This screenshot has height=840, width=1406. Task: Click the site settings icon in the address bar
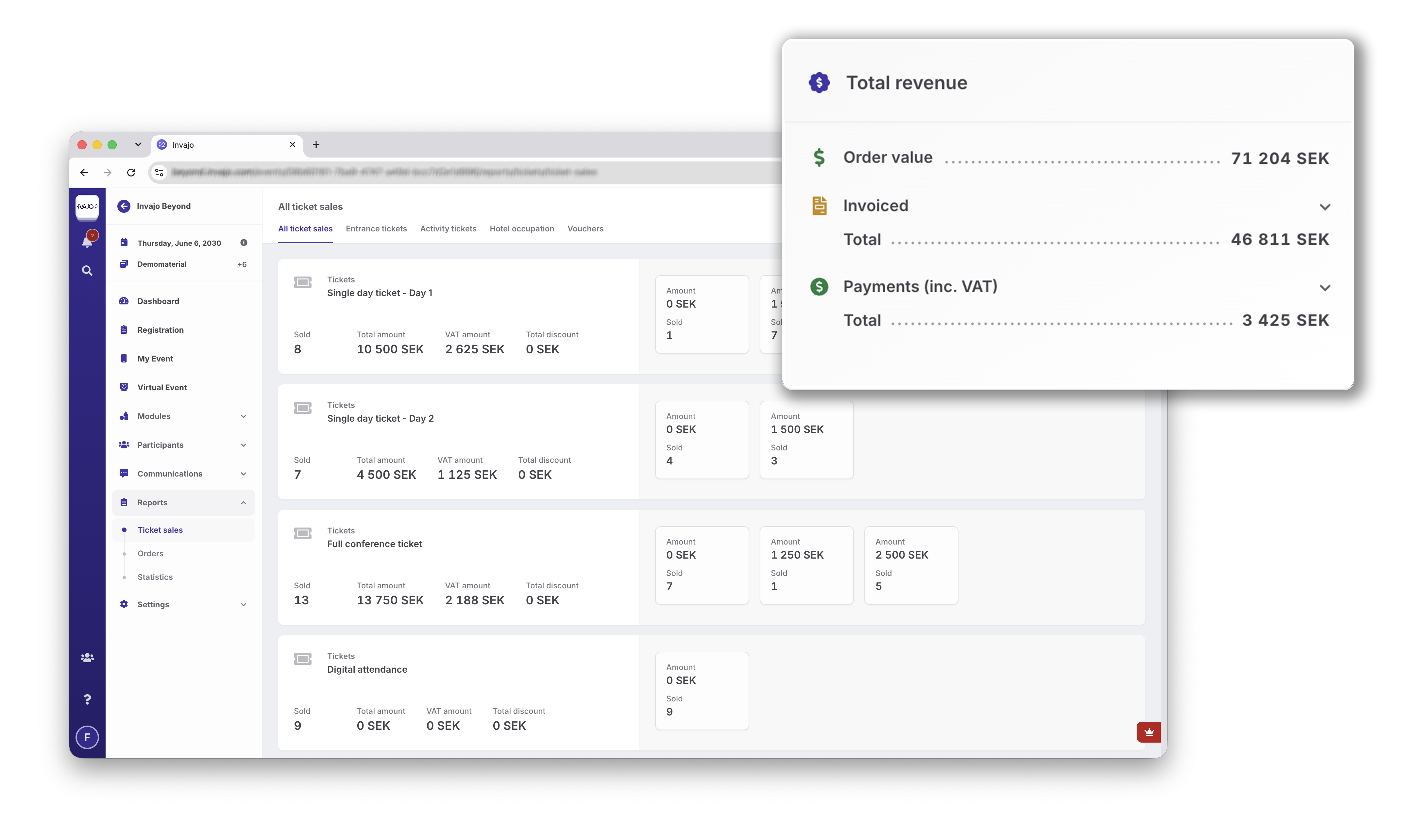coord(160,173)
